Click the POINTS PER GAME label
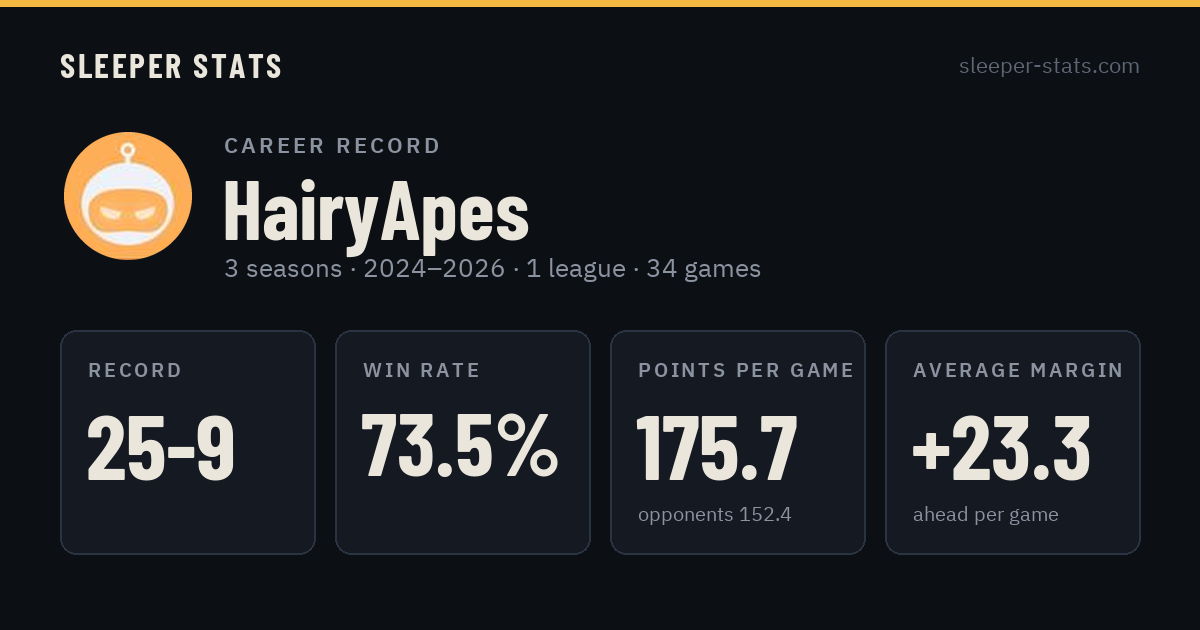 (x=746, y=371)
